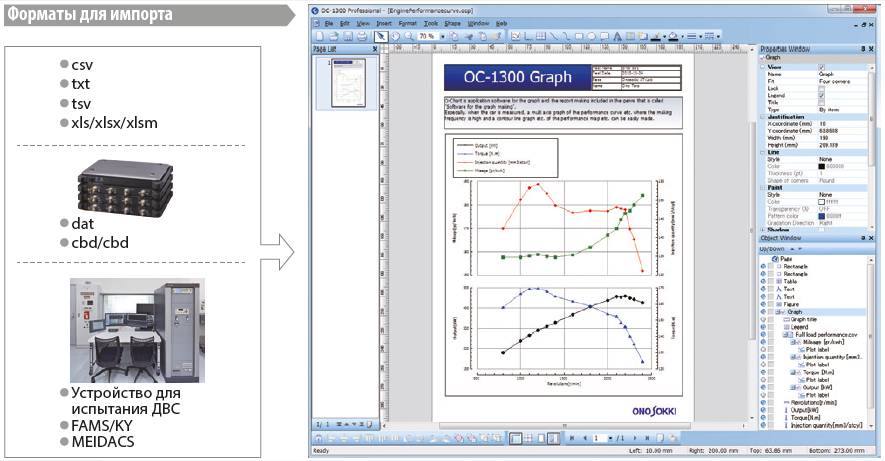Toggle visibility eye of Graph title
885x461 pixels.
pos(764,319)
